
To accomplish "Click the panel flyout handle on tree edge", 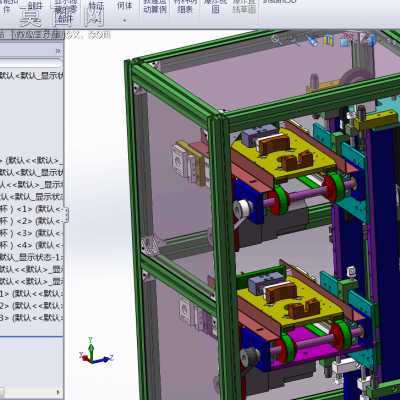I will point(66,214).
